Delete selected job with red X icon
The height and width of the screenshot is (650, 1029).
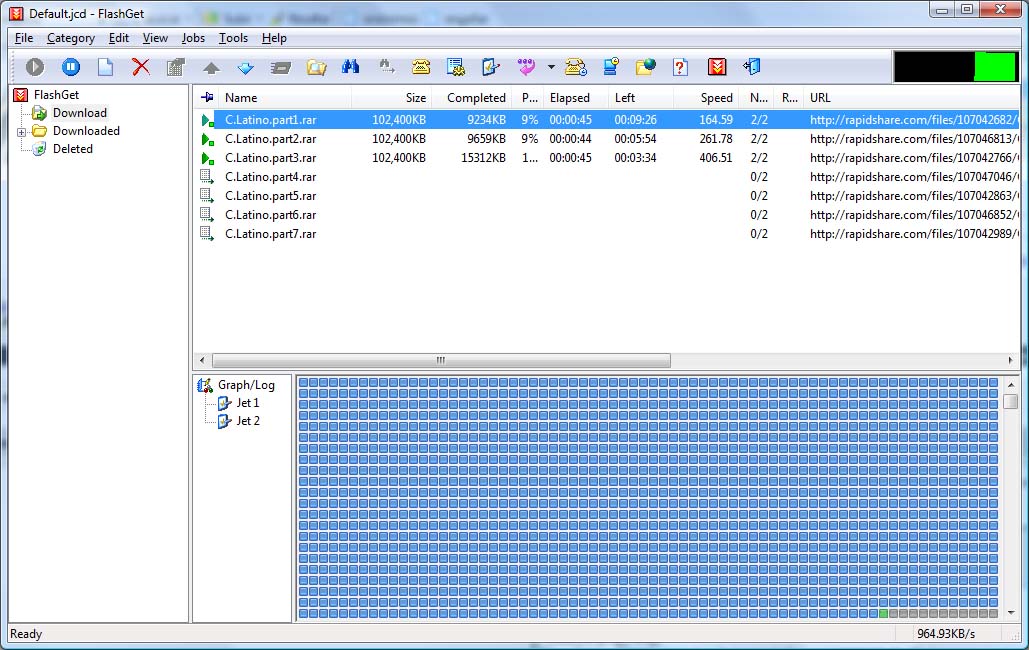[141, 67]
